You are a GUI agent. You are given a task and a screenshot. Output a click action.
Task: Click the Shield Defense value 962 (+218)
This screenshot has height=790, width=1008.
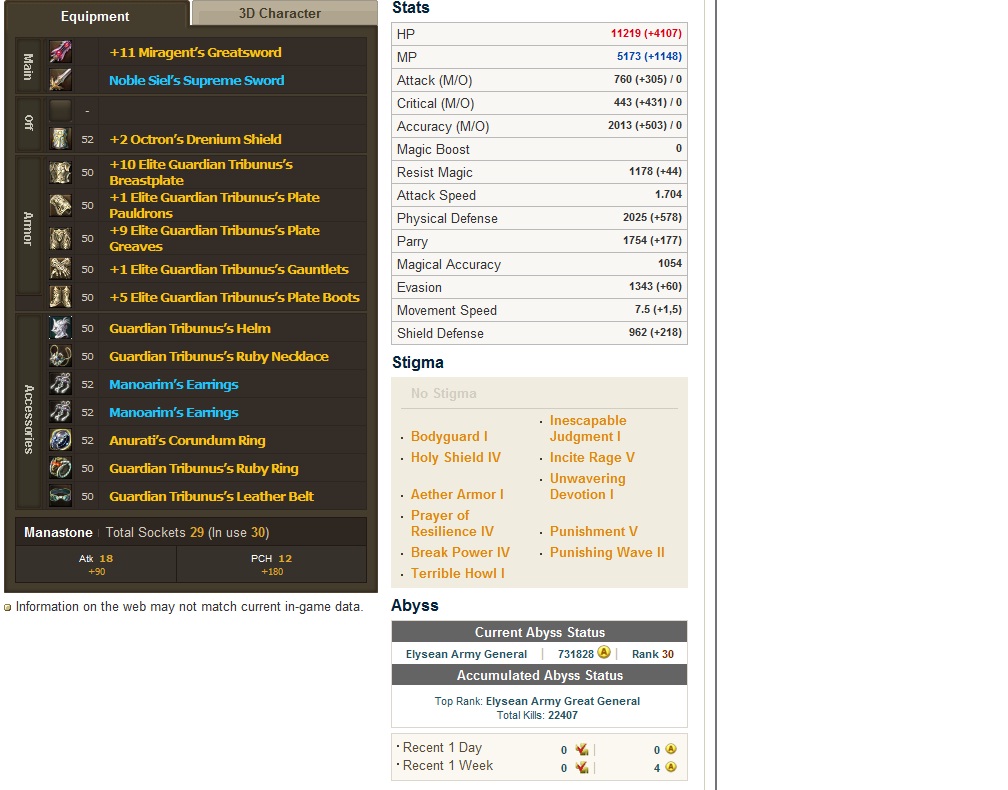655,333
